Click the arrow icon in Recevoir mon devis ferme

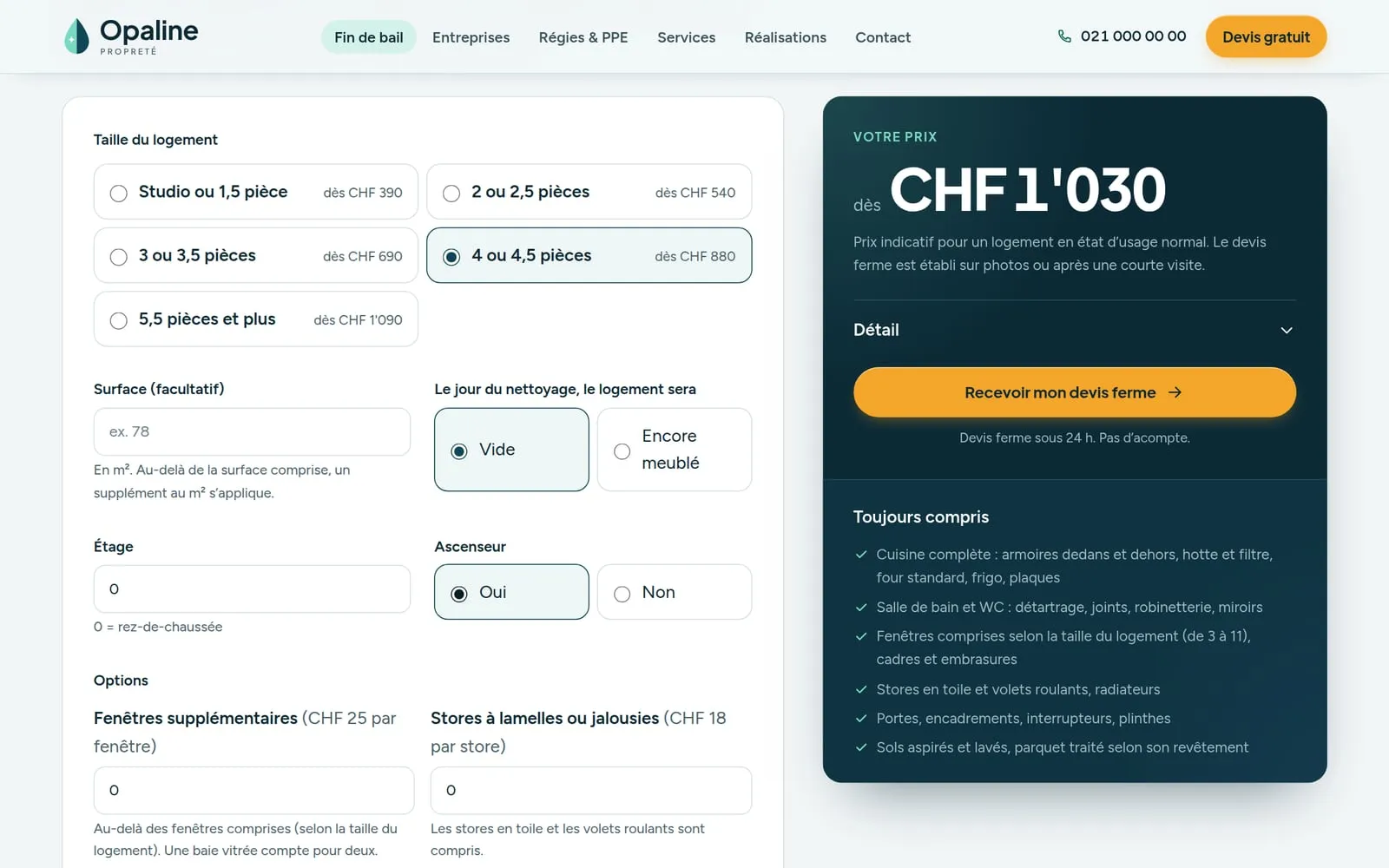(1175, 392)
